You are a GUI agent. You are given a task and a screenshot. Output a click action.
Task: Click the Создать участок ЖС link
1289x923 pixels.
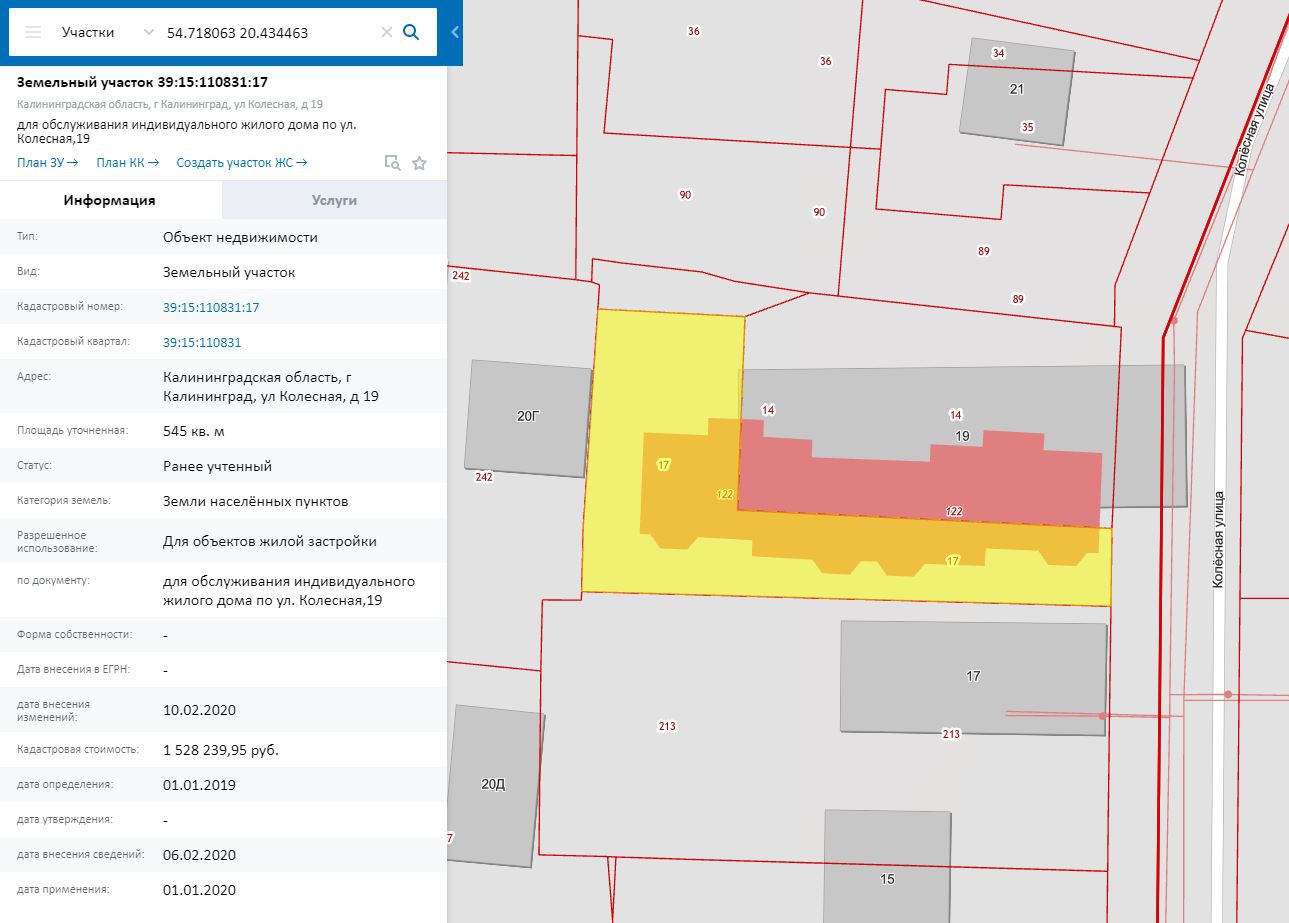[x=241, y=163]
